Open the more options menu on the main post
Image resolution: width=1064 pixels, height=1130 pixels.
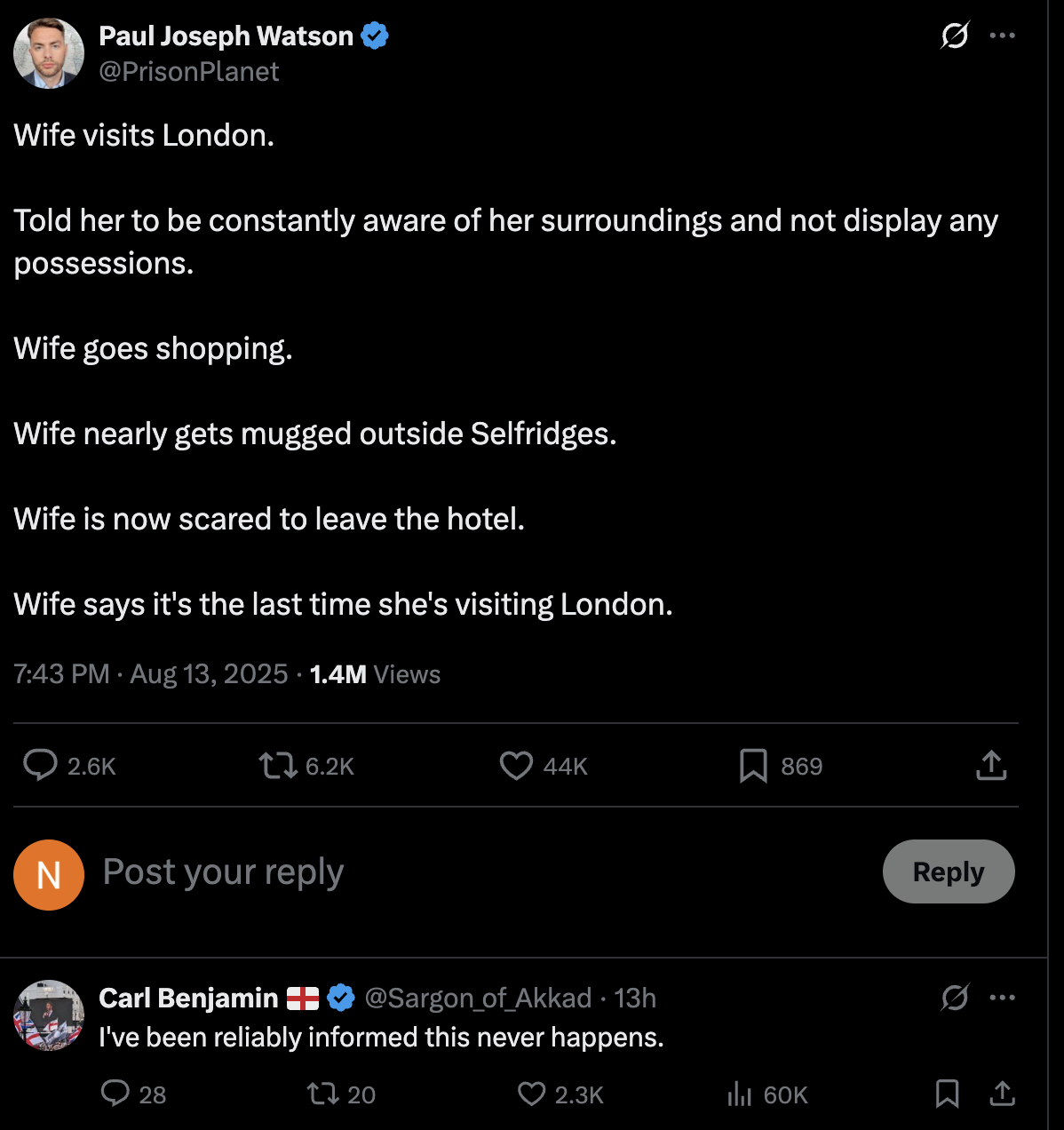[x=1002, y=36]
